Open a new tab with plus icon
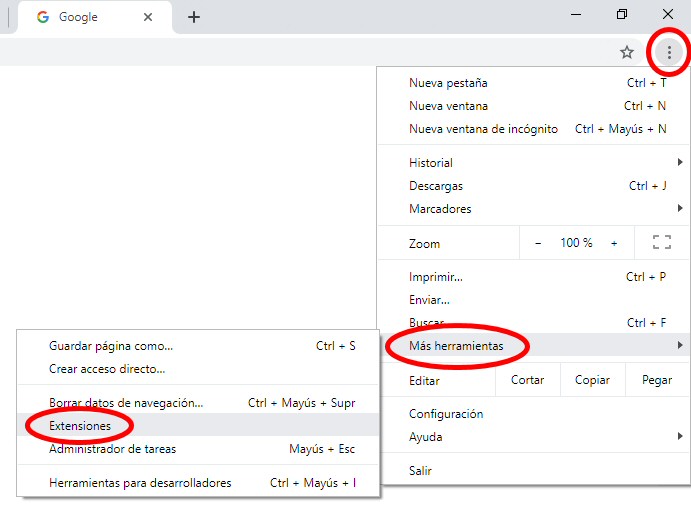Image resolution: width=691 pixels, height=525 pixels. (x=194, y=17)
